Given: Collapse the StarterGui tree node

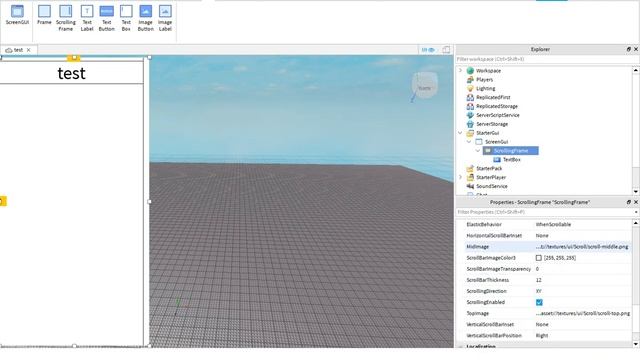Looking at the screenshot, I should coord(460,133).
